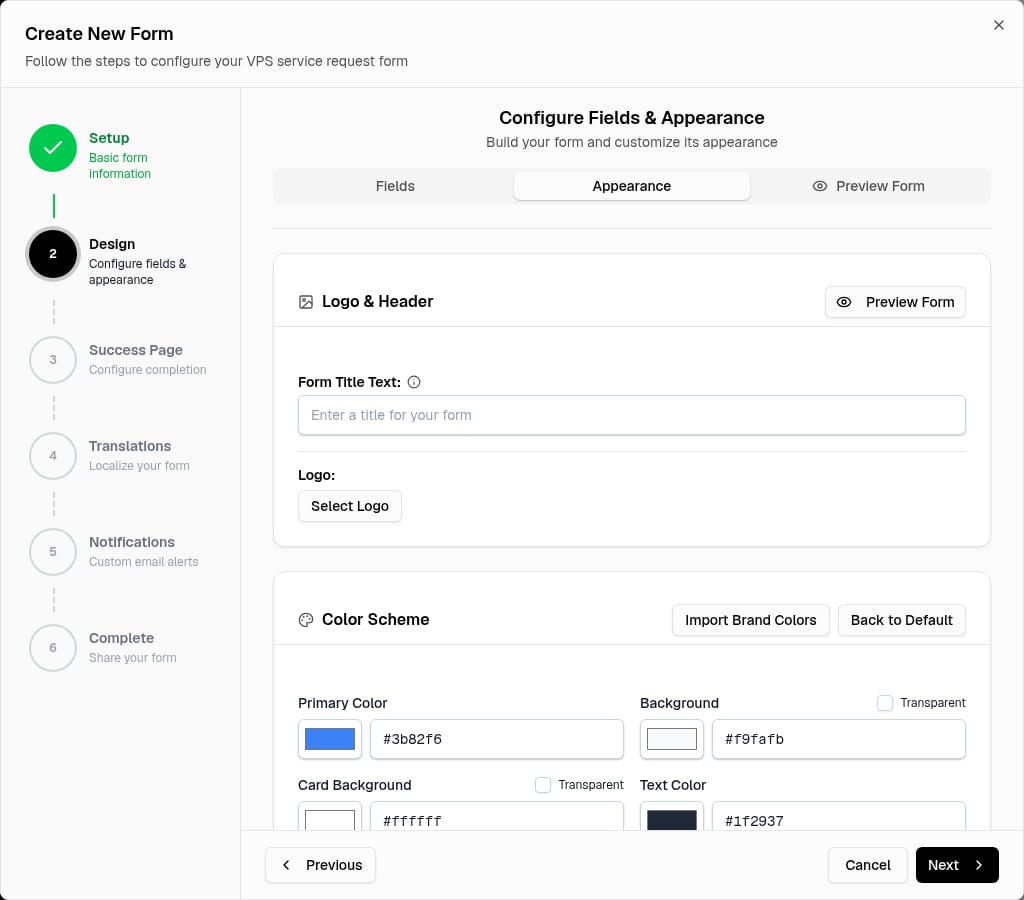Click the Setup step label

tap(109, 138)
